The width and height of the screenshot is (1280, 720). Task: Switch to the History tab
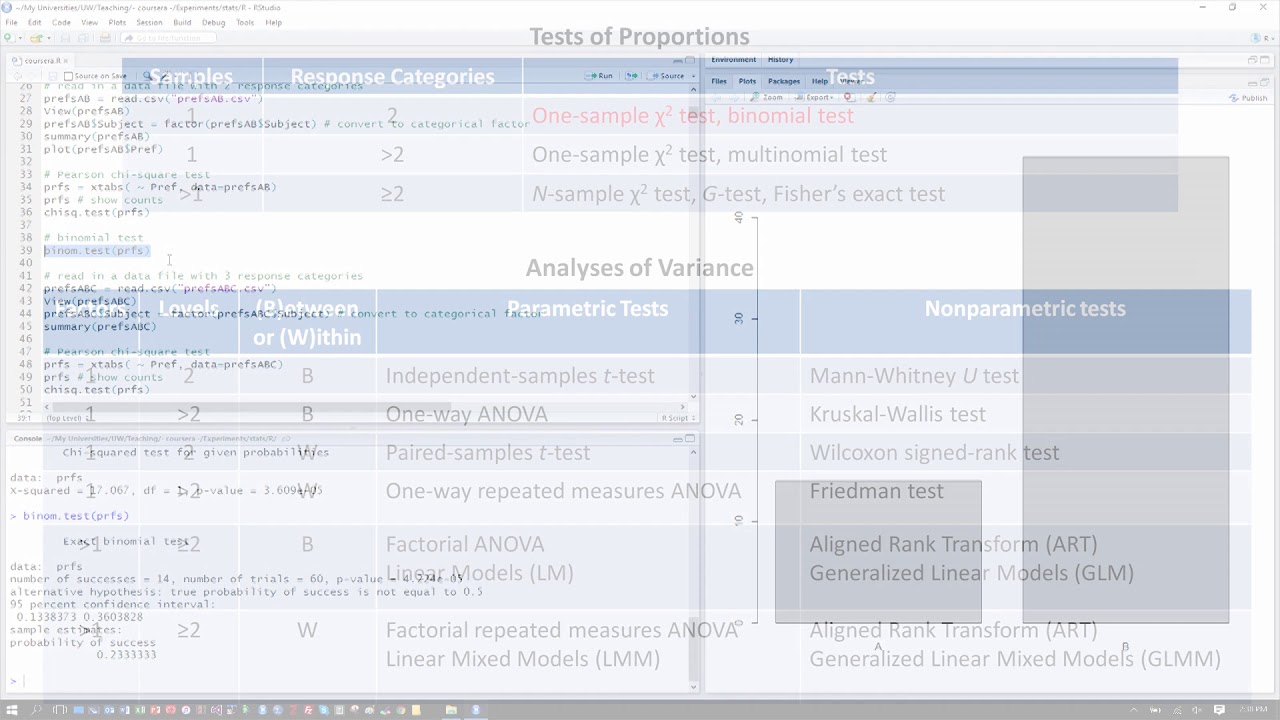coord(780,60)
